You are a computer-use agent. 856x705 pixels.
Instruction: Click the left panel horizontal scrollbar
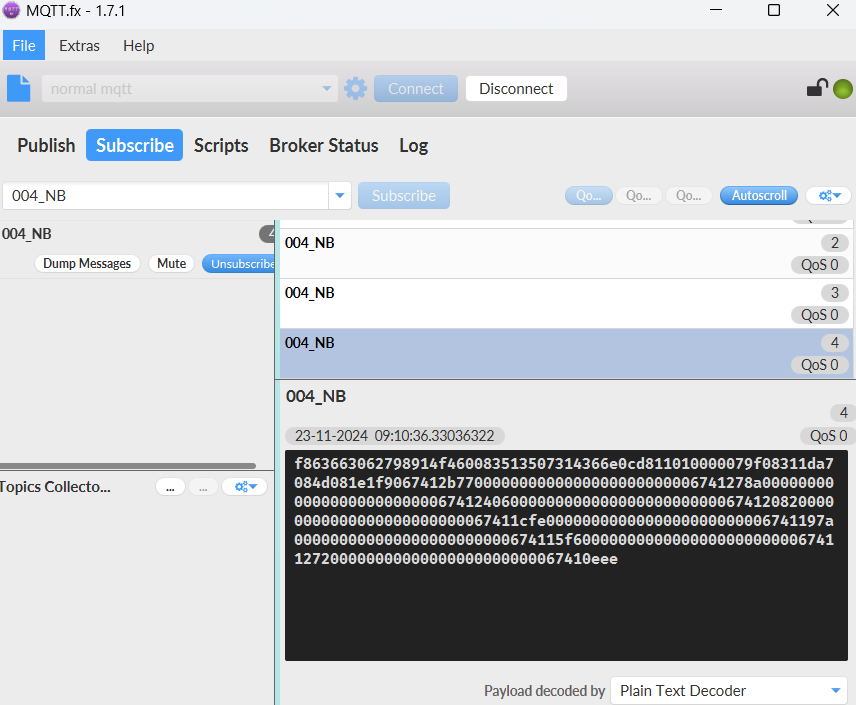pyautogui.click(x=128, y=466)
